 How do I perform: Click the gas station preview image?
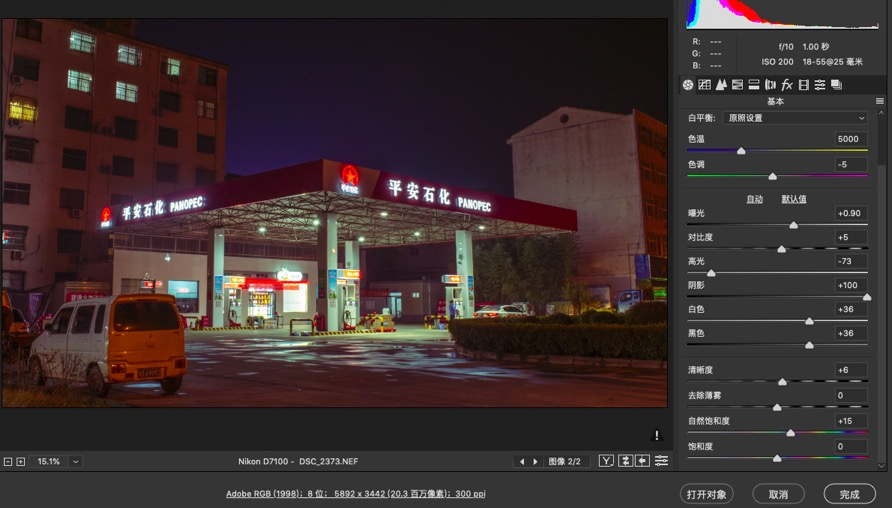click(x=334, y=213)
